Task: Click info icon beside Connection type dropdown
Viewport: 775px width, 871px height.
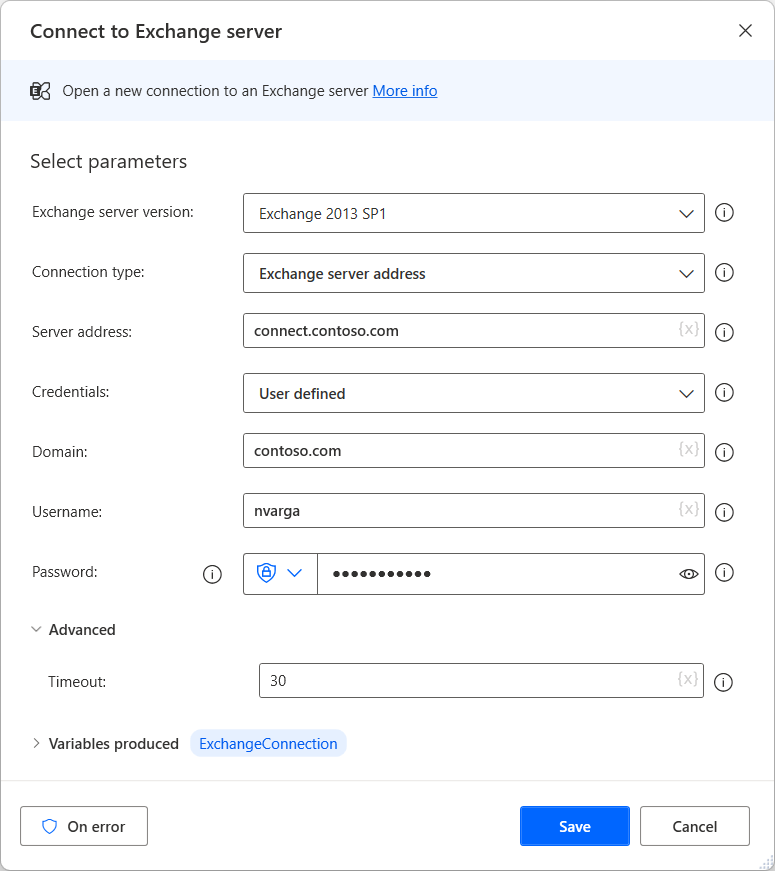Action: click(725, 273)
